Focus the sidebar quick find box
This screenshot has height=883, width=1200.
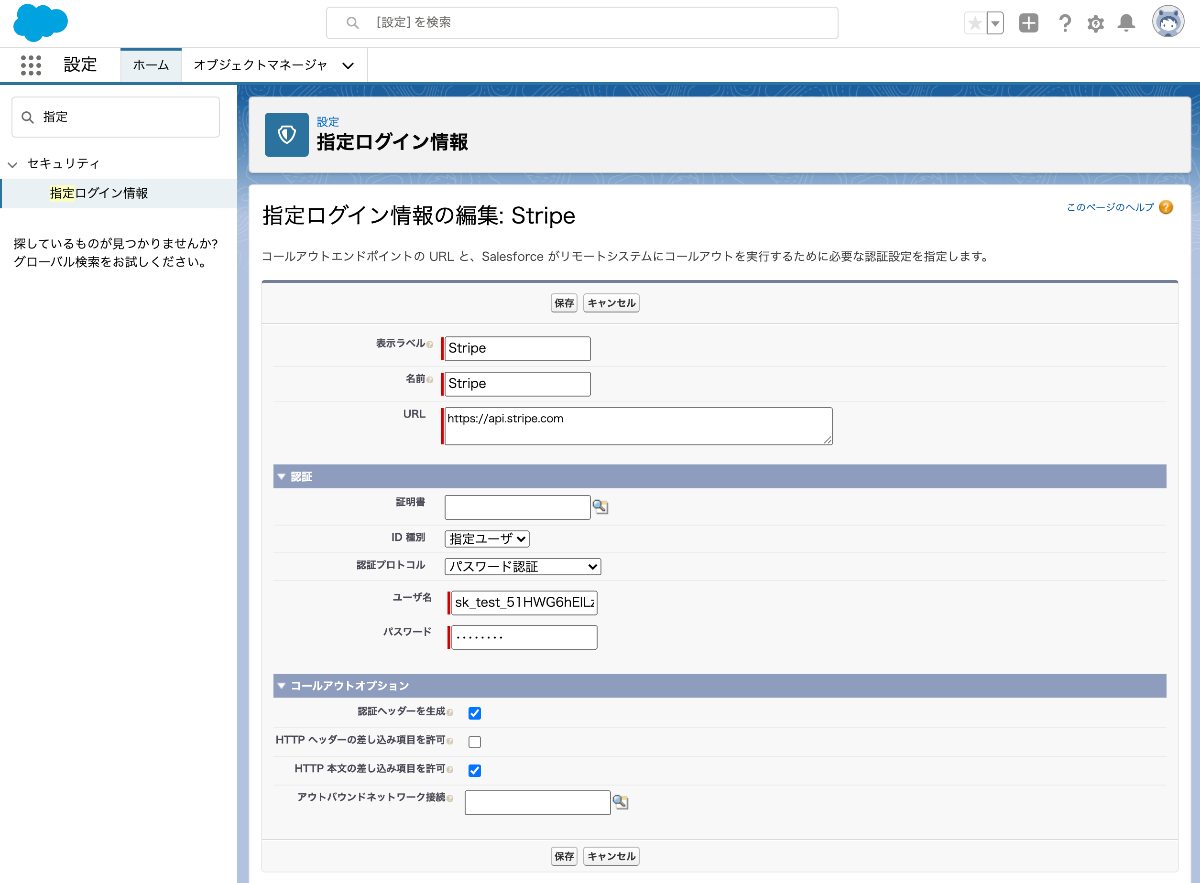tap(115, 117)
